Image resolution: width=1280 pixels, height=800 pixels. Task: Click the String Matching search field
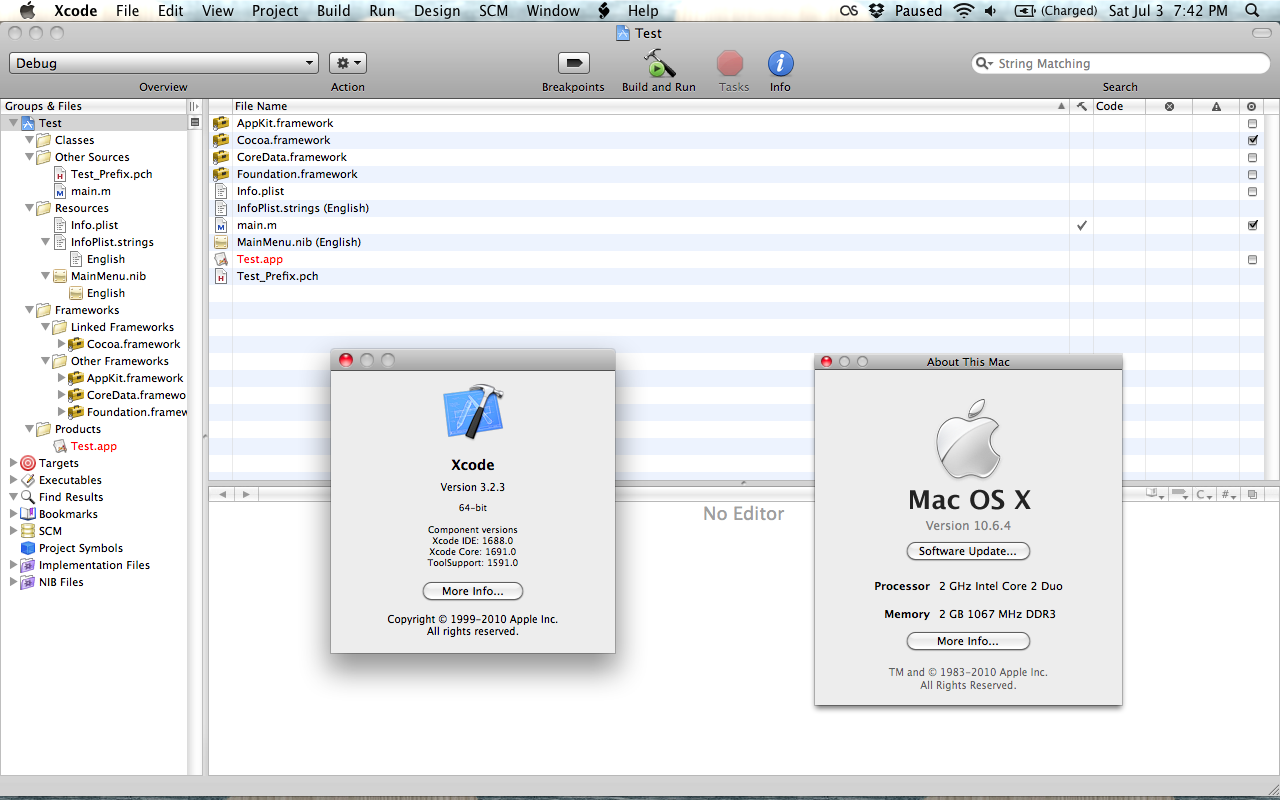pos(1121,63)
